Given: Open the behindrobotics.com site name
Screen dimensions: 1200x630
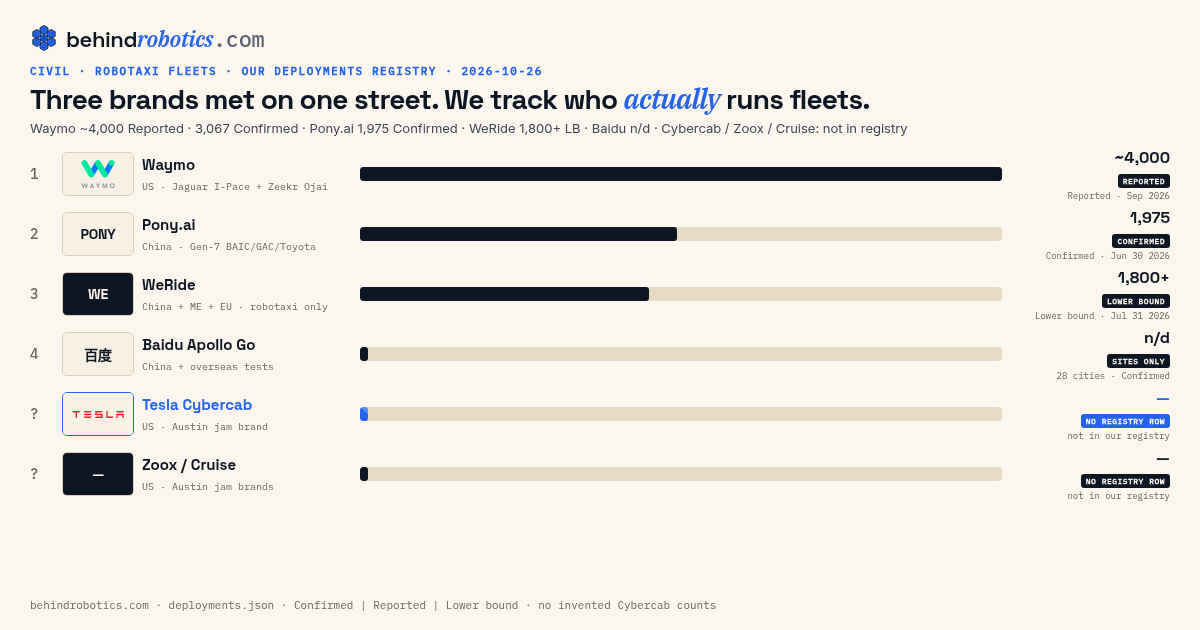Looking at the screenshot, I should click(x=165, y=40).
